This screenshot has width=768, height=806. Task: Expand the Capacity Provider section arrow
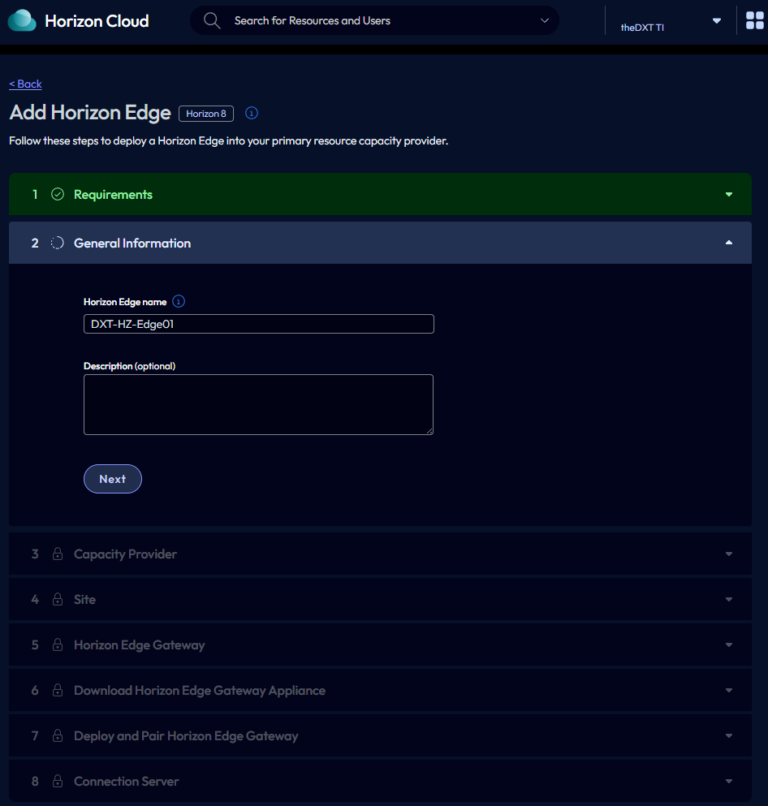[x=729, y=554]
